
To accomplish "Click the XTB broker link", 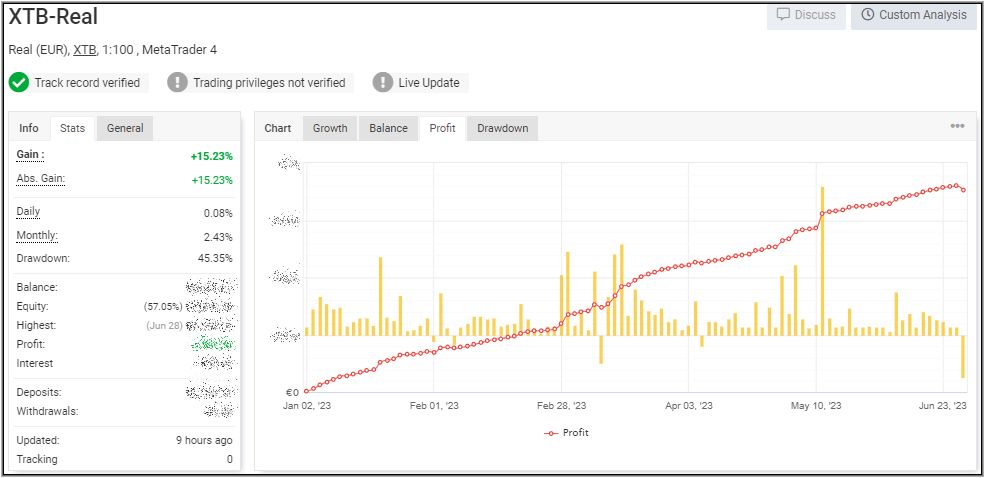I will pos(84,50).
